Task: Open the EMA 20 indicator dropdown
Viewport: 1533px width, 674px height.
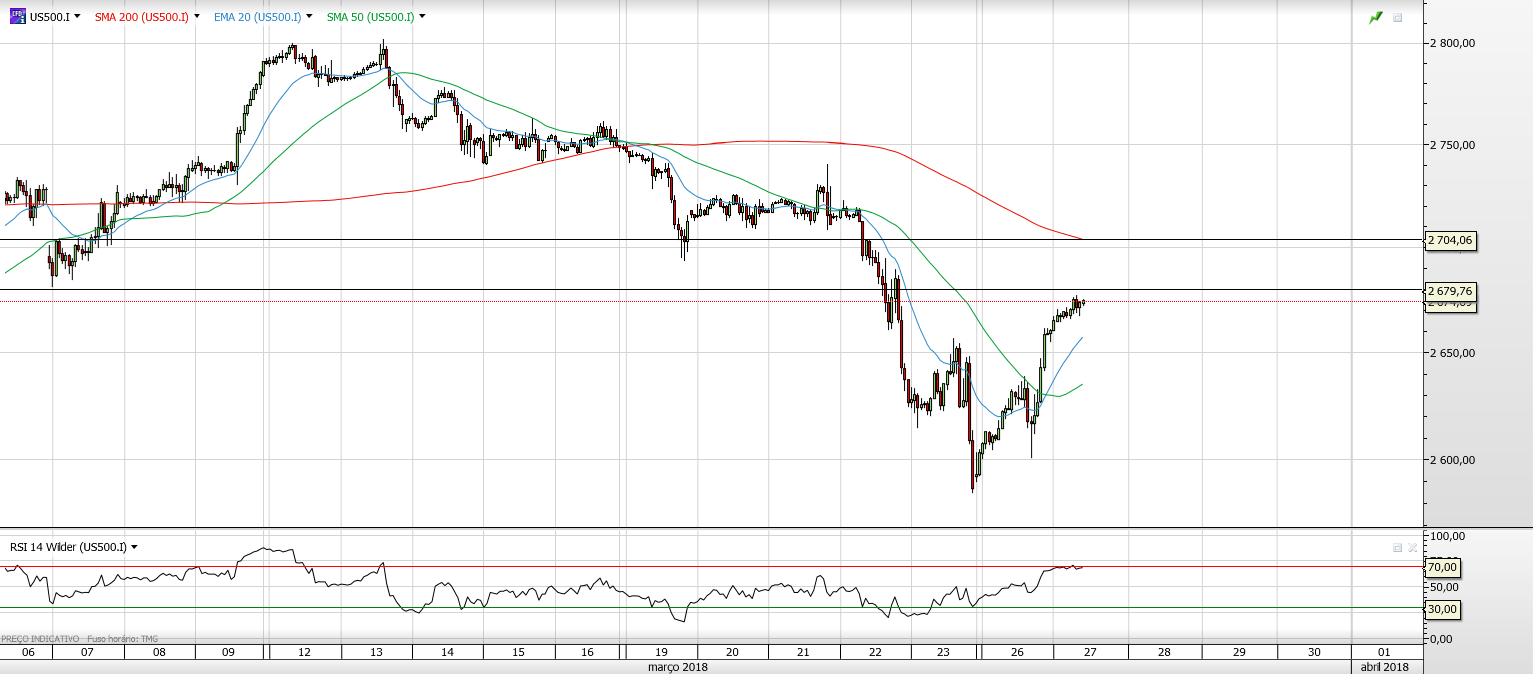Action: tap(309, 17)
